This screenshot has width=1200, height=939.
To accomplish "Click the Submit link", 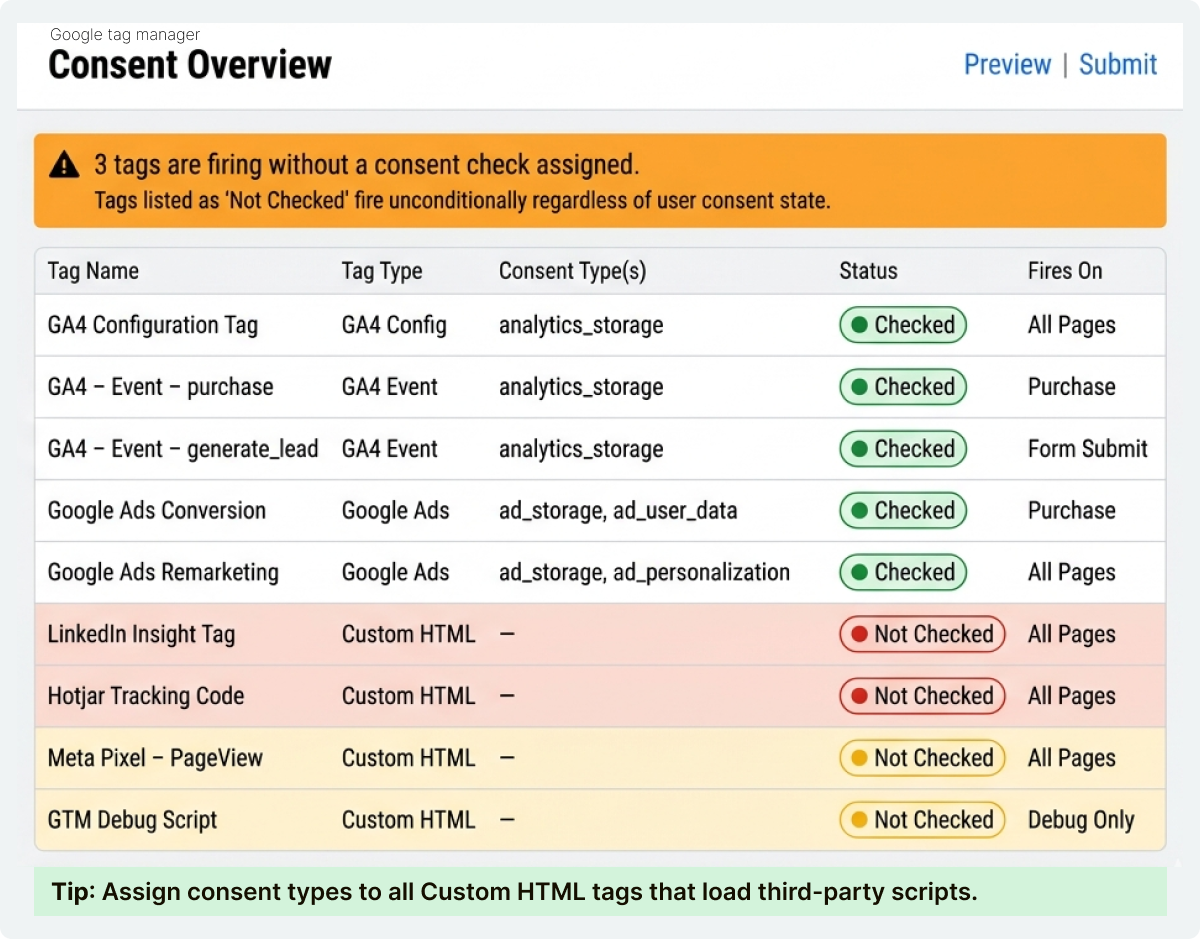I will (1118, 65).
